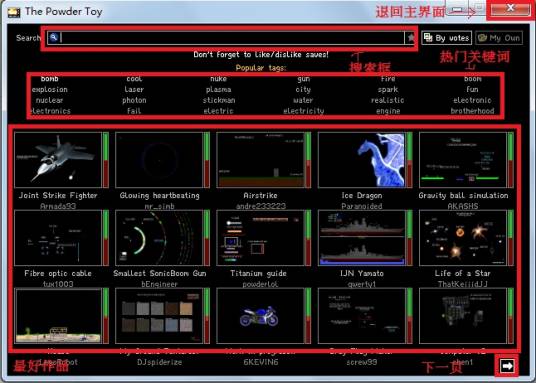Go to next page with arrow button

[507, 366]
